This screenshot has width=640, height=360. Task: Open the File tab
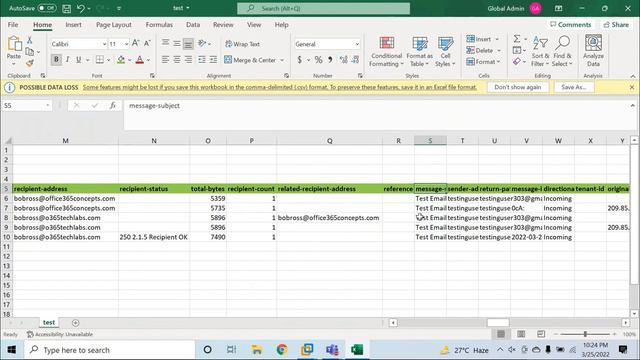coord(13,25)
